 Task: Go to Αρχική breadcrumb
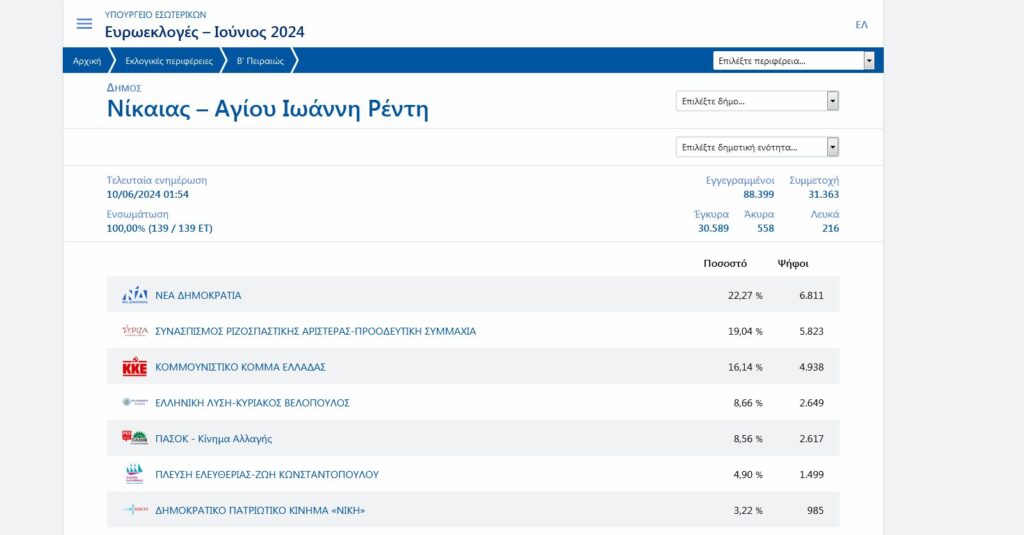tap(87, 61)
